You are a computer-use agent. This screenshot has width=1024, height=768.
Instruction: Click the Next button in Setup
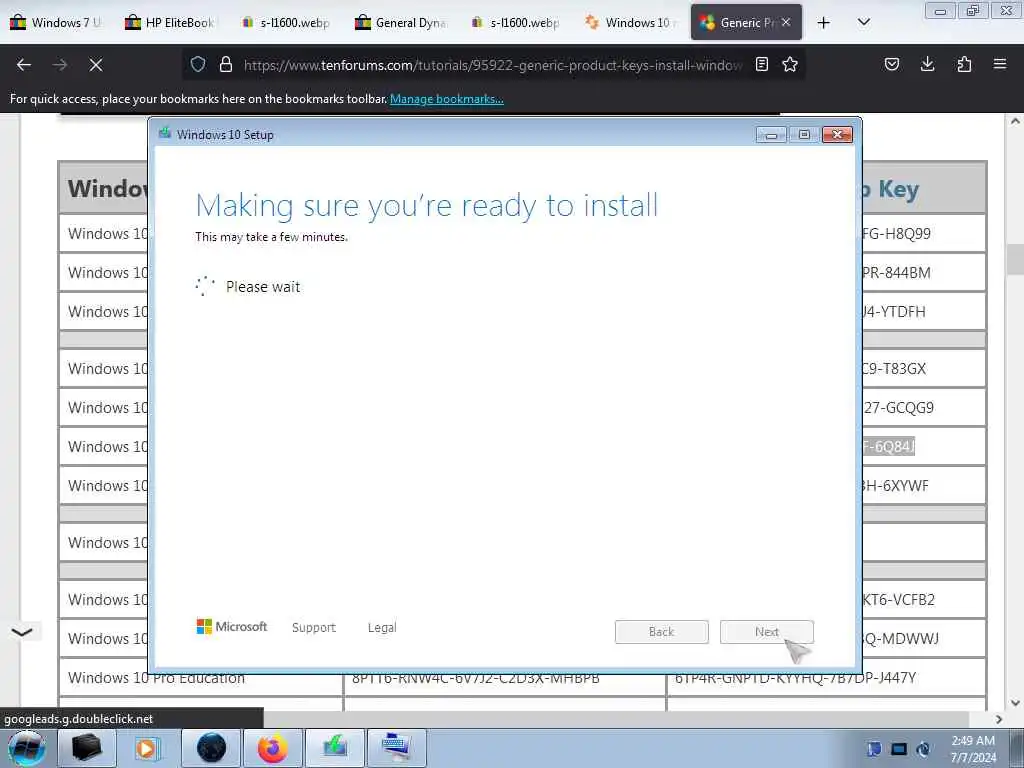(767, 632)
